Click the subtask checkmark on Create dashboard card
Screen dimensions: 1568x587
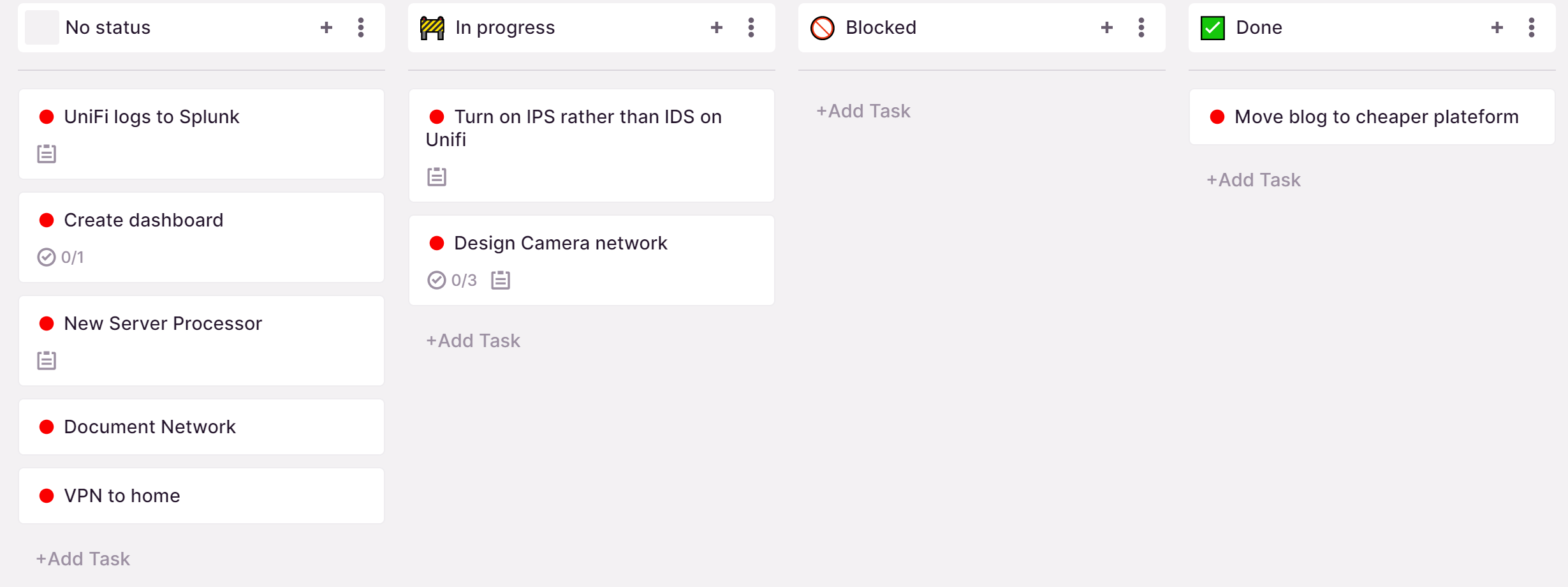coord(47,257)
